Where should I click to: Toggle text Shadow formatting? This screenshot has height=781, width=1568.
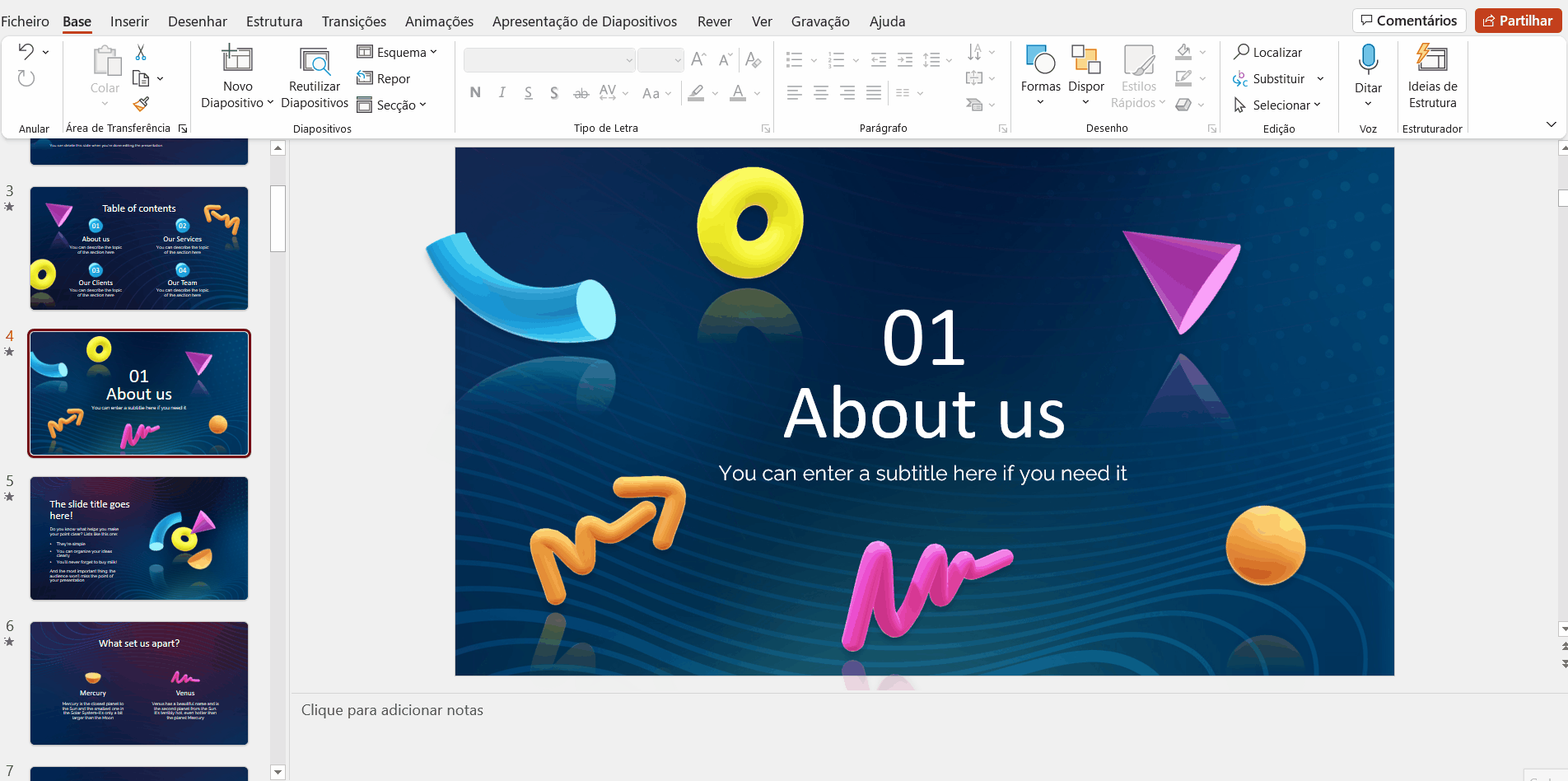click(x=554, y=92)
